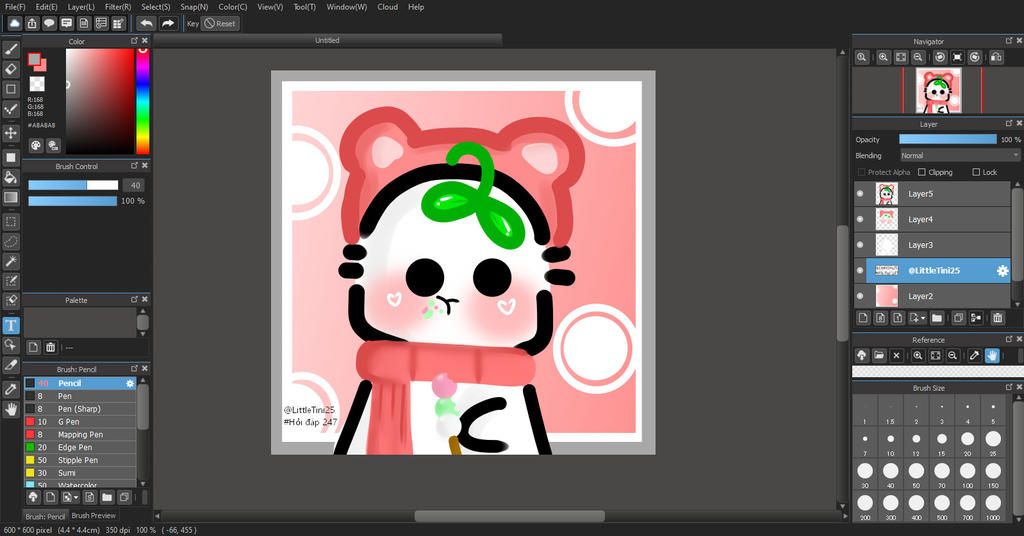
Task: Switch to the Brush Preview tab
Action: coord(93,516)
